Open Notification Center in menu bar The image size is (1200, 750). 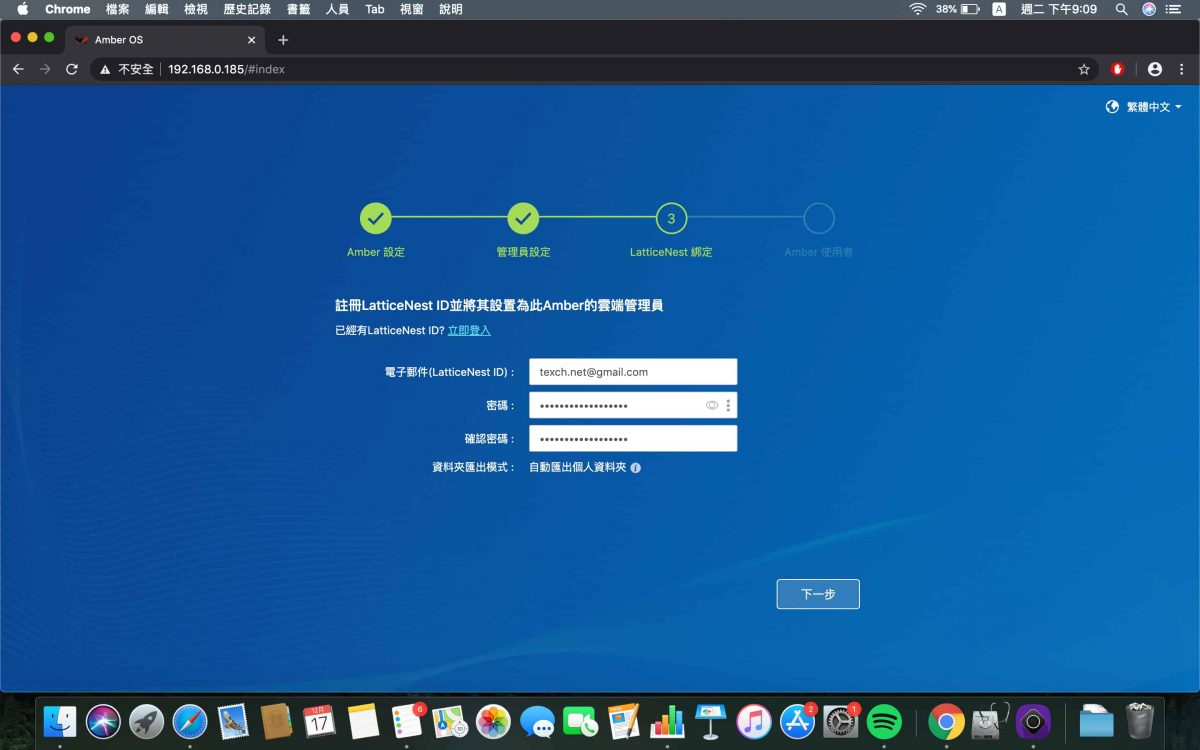(1174, 9)
